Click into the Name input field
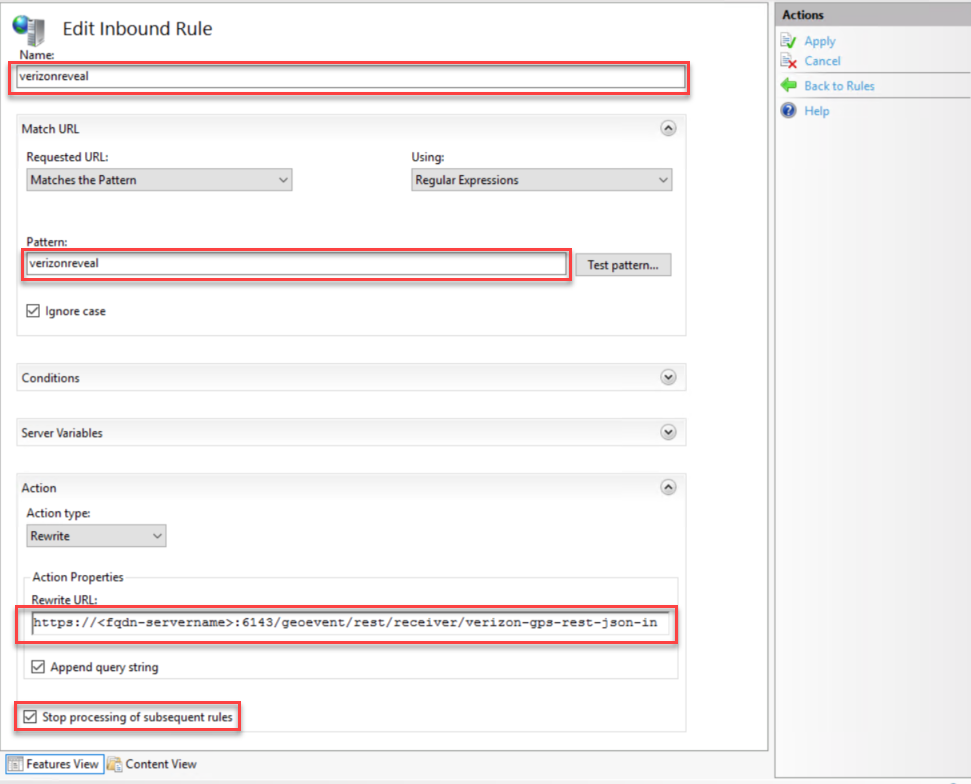 click(350, 76)
